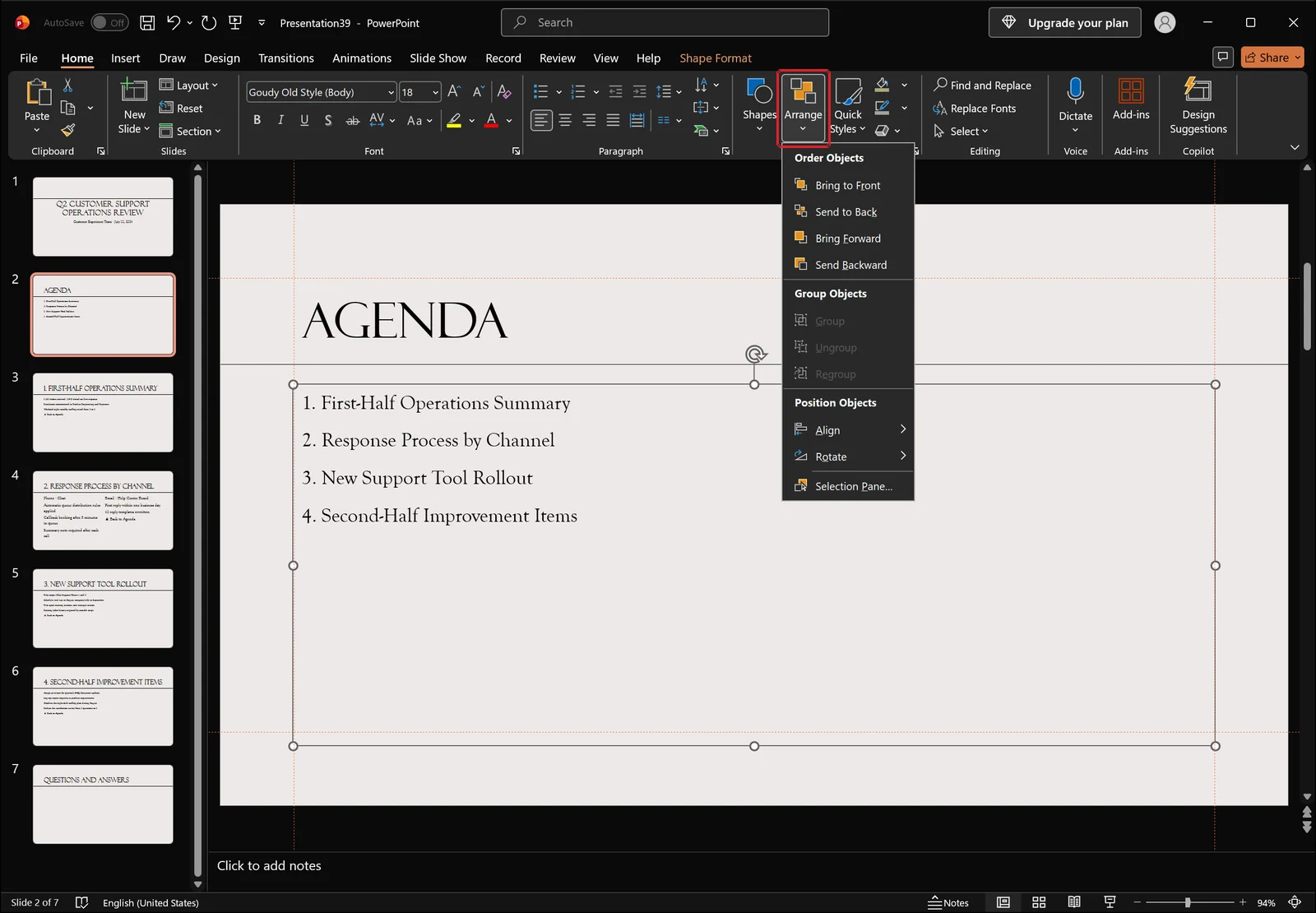The image size is (1316, 913).
Task: Start presentation from beginning icon
Action: click(x=235, y=23)
